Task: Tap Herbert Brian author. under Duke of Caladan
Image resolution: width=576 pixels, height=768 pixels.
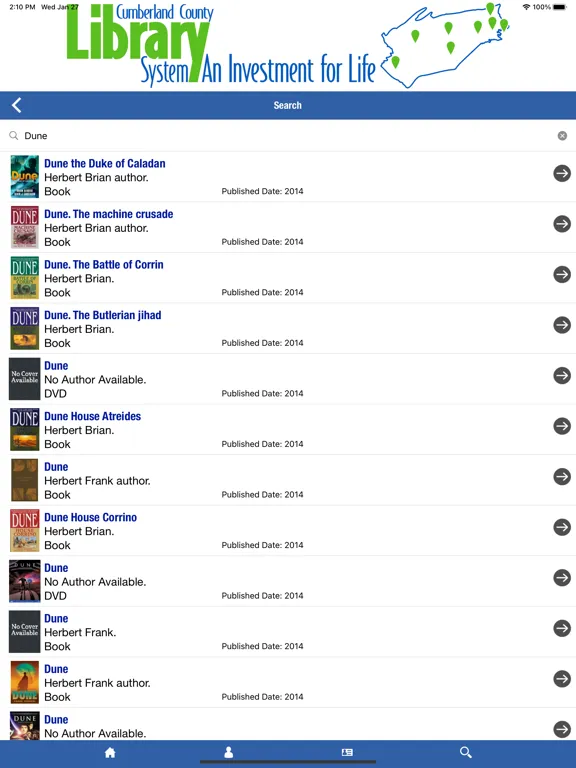Action: 96,177
